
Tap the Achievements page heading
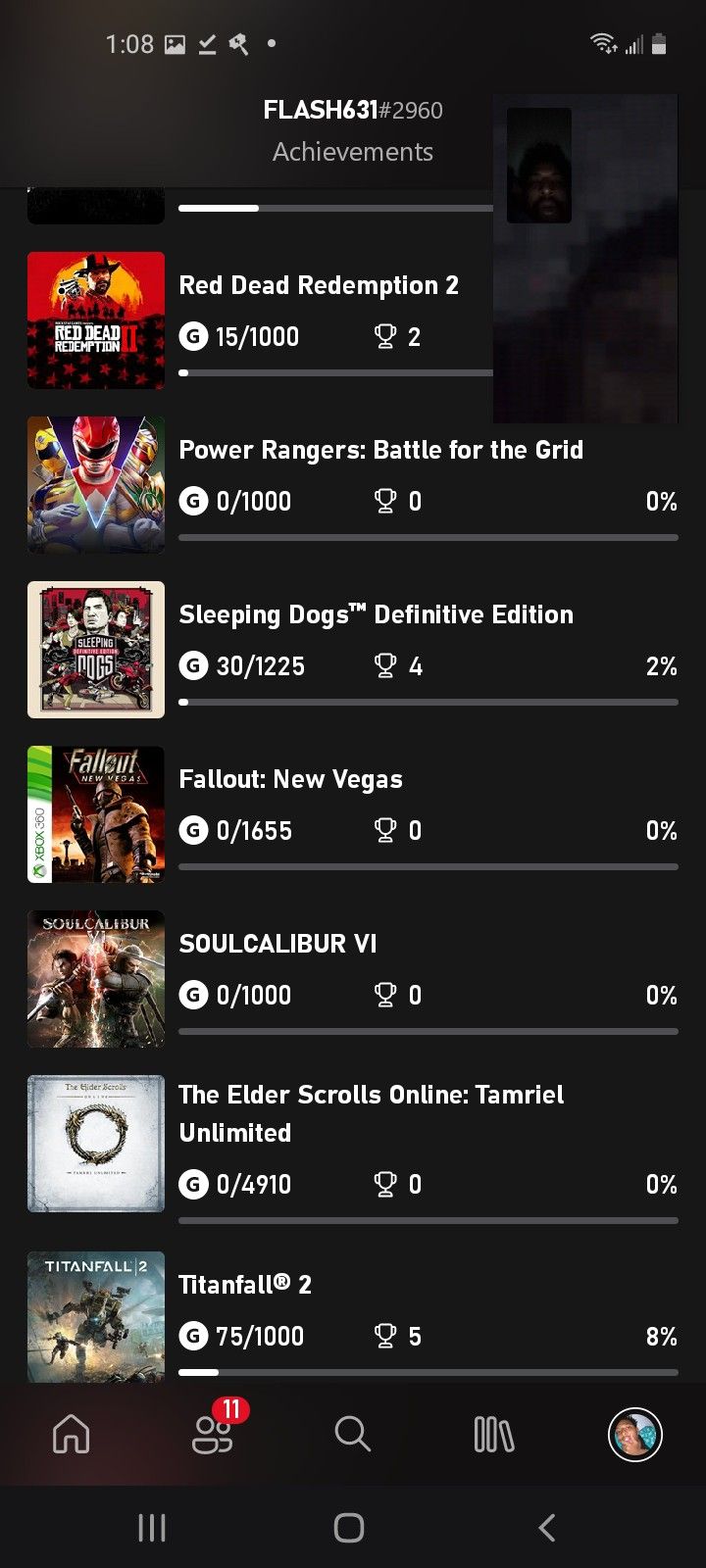pyautogui.click(x=353, y=152)
